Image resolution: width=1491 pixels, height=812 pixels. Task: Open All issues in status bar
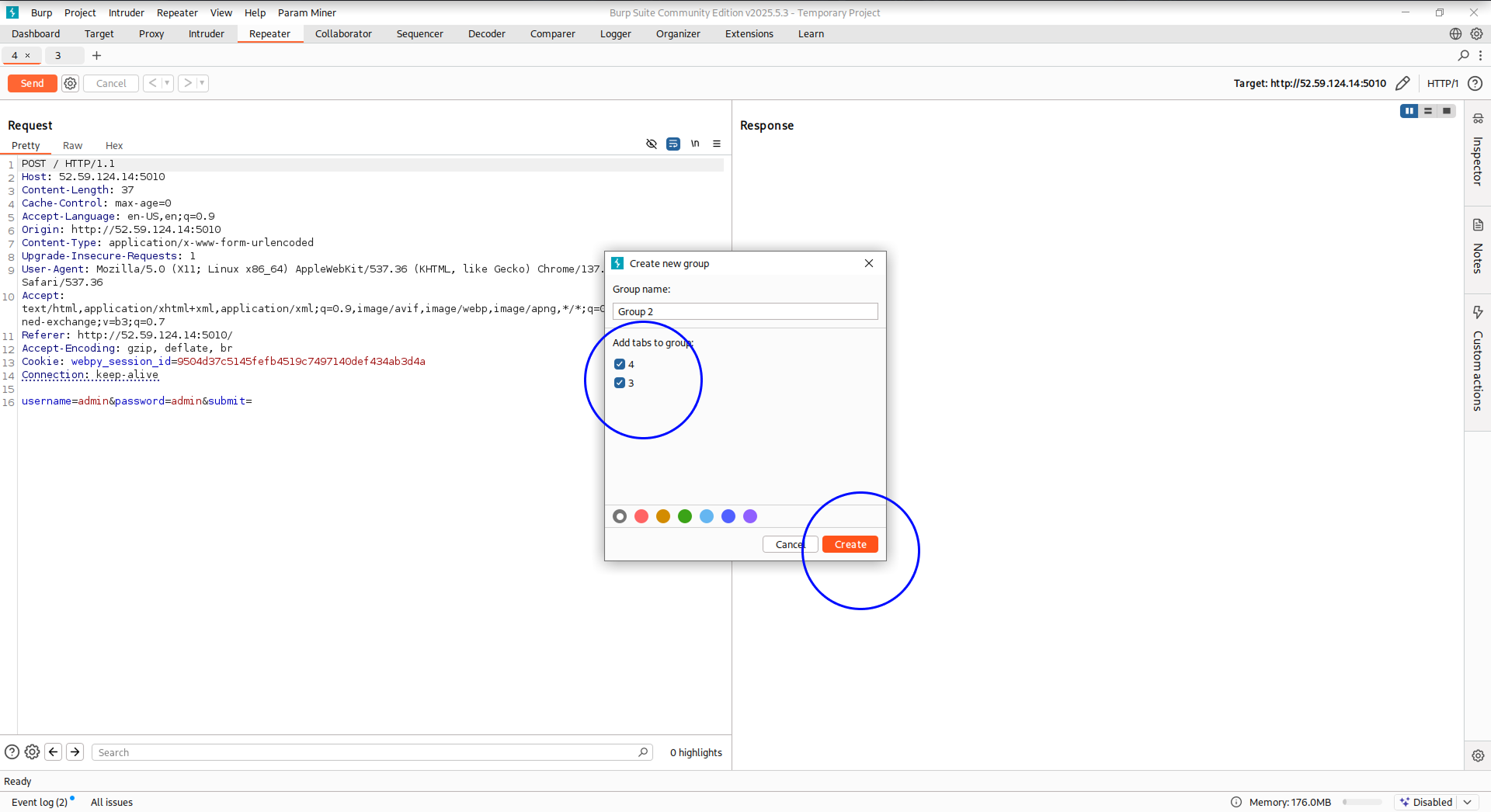pos(112,802)
